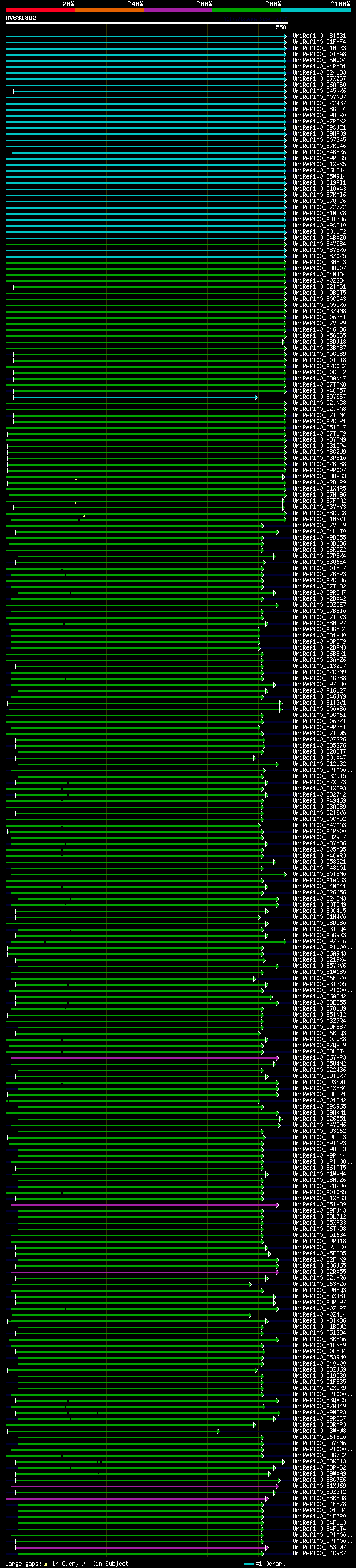
Task: Select the UniRef100_Q9HKM1 label
Action: [319, 1112]
